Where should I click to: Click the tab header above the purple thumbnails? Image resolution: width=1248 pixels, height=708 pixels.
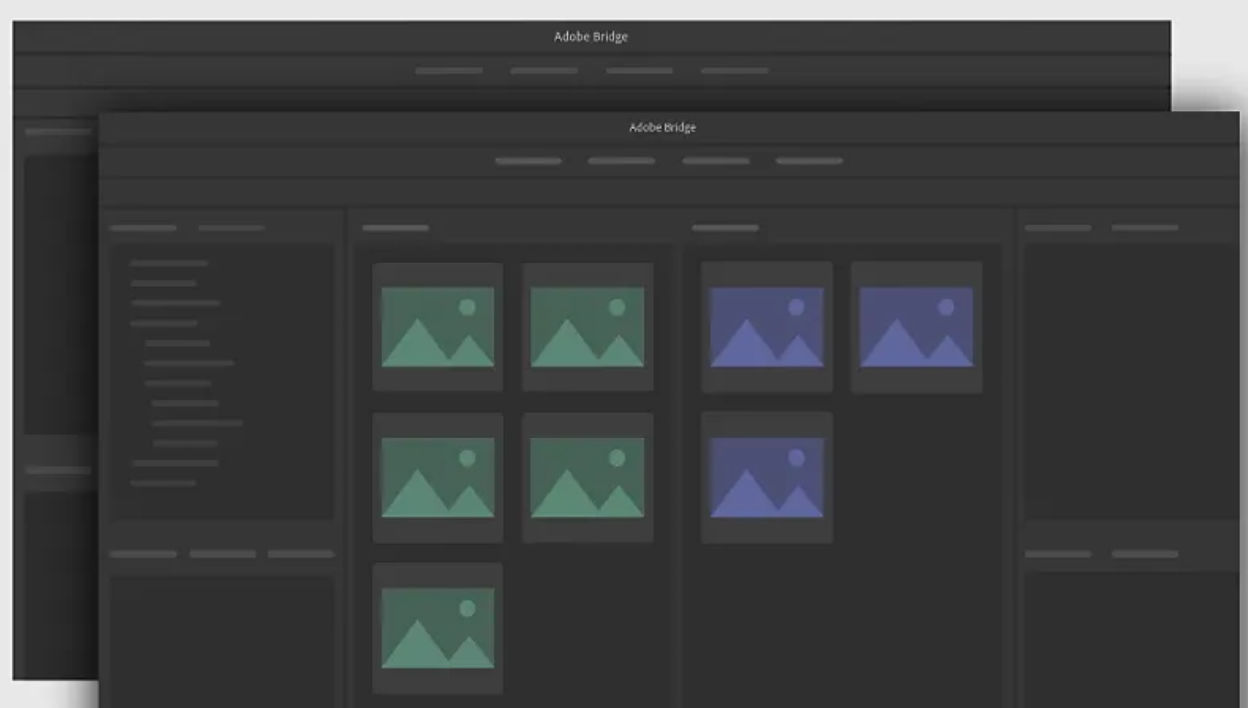[725, 228]
